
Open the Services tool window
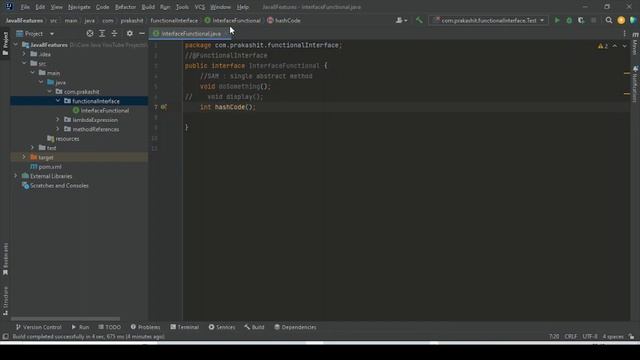[222, 327]
